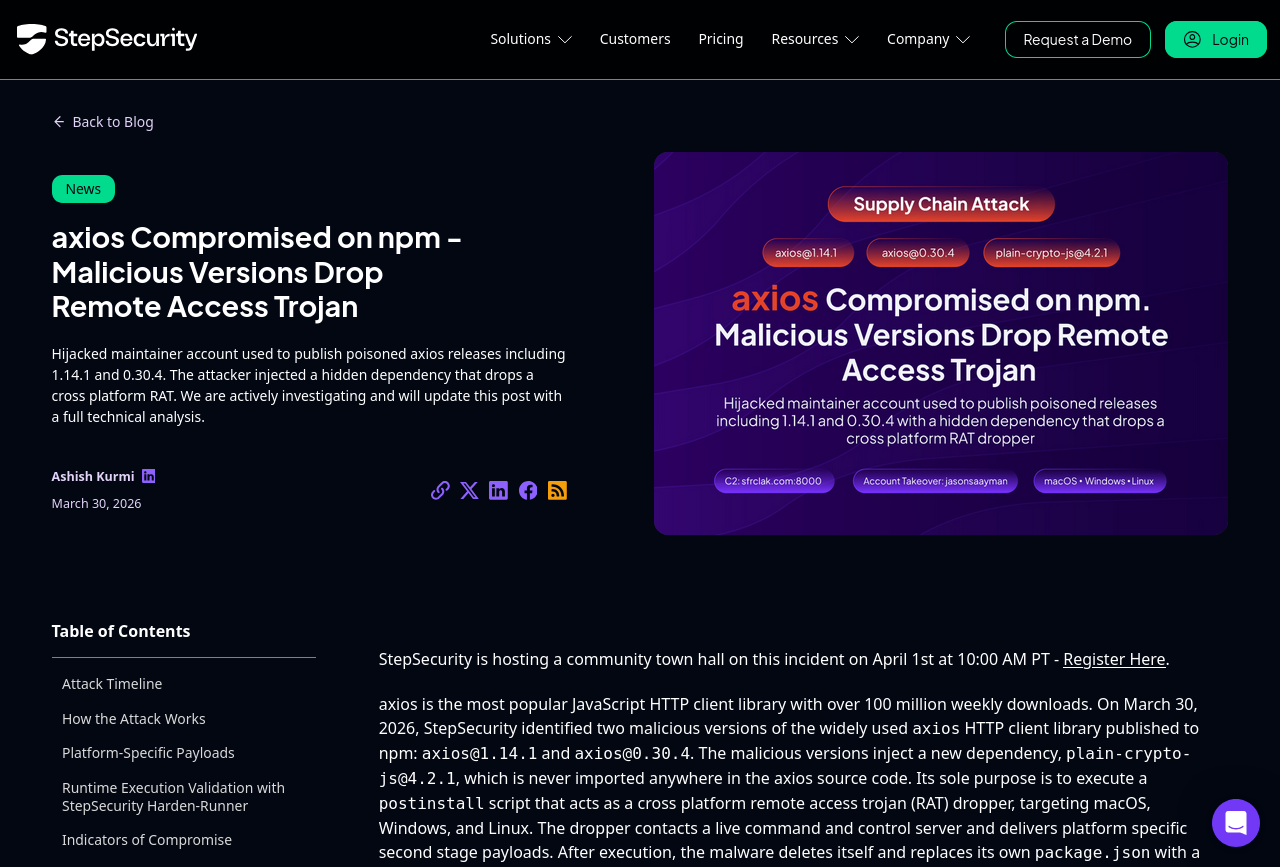Expand the Resources dropdown menu
Viewport: 1280px width, 867px height.
pyautogui.click(x=814, y=39)
